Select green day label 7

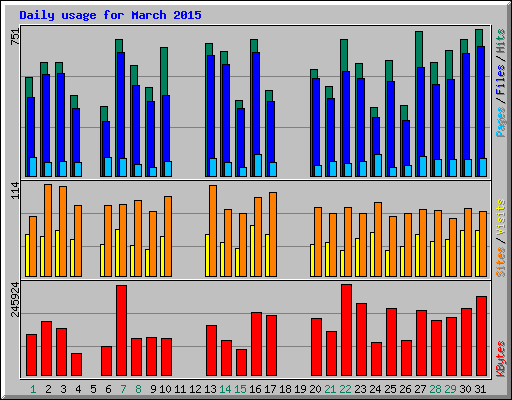click(123, 389)
